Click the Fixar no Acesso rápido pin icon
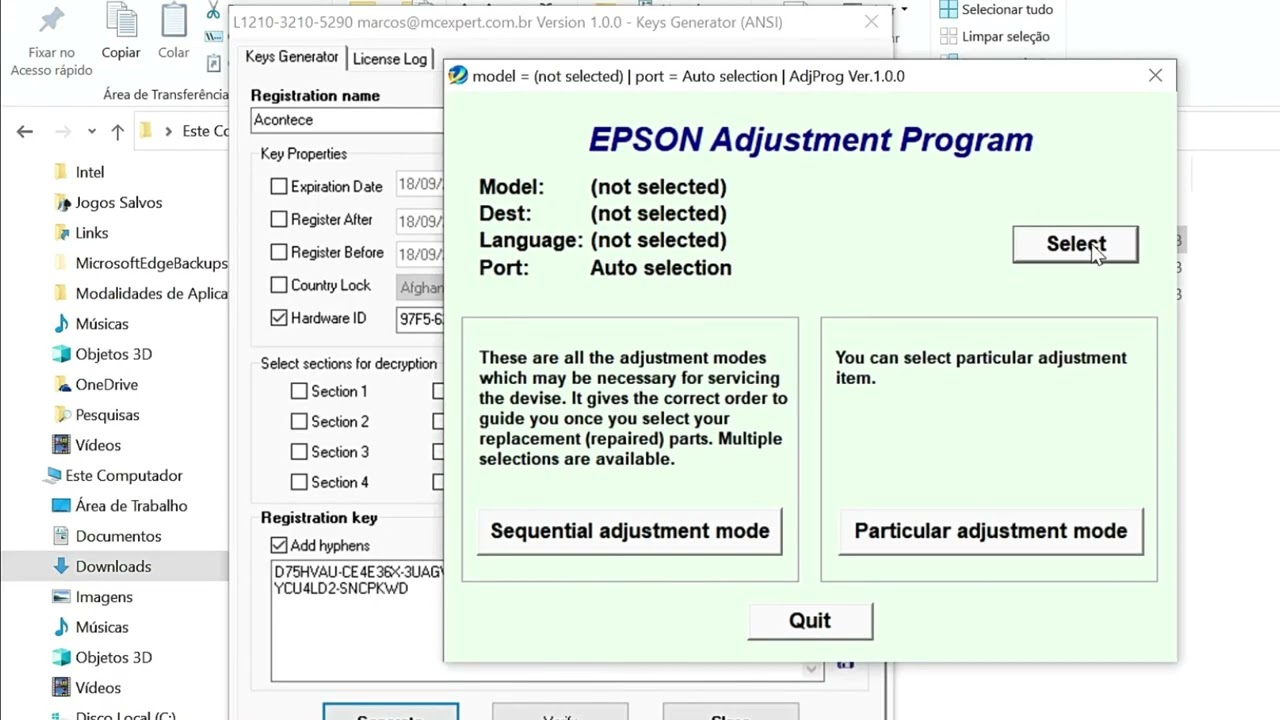 coord(51,22)
